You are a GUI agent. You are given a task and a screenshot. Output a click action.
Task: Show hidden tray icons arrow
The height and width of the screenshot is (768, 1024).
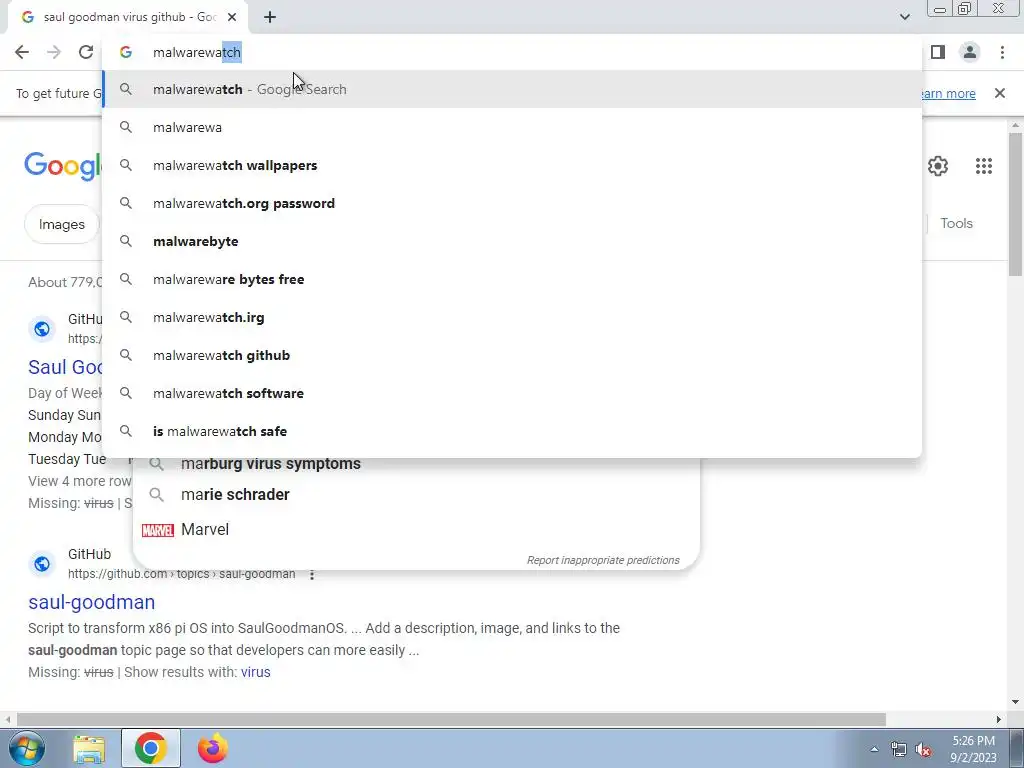coord(874,749)
